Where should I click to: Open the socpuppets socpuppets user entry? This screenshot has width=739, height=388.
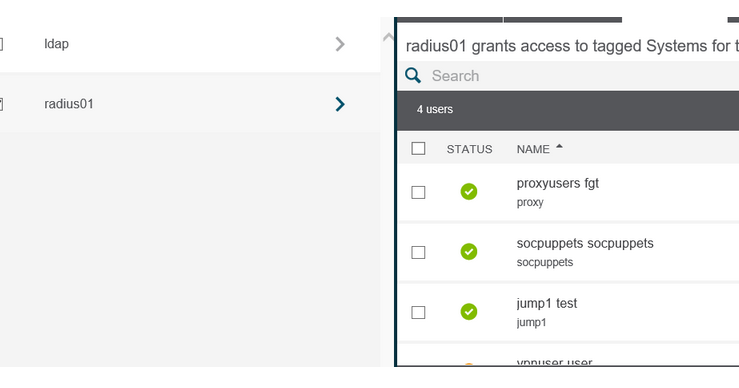(x=585, y=243)
